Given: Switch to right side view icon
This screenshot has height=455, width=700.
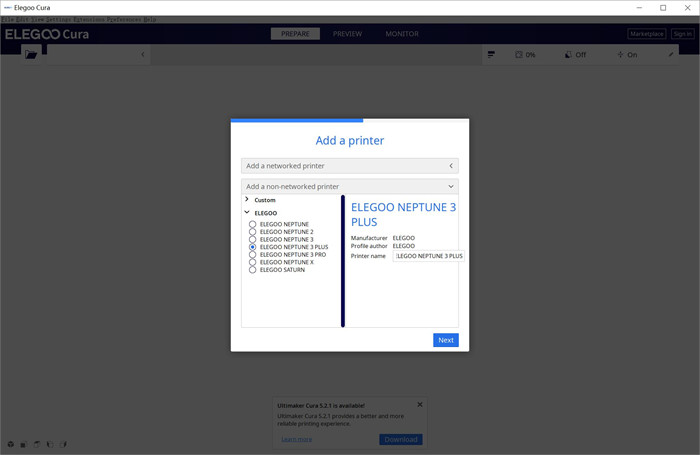Looking at the screenshot, I should coord(63,444).
